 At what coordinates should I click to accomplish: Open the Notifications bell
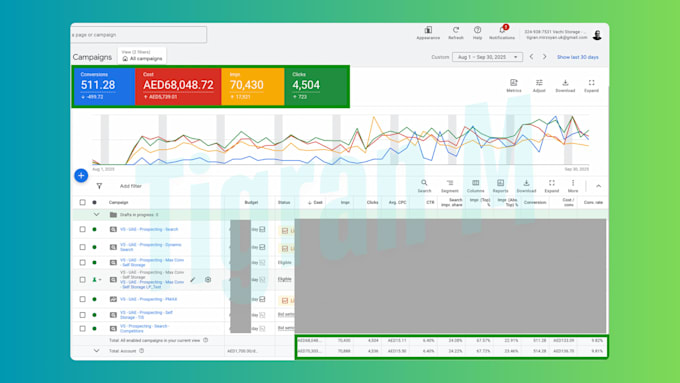[502, 30]
